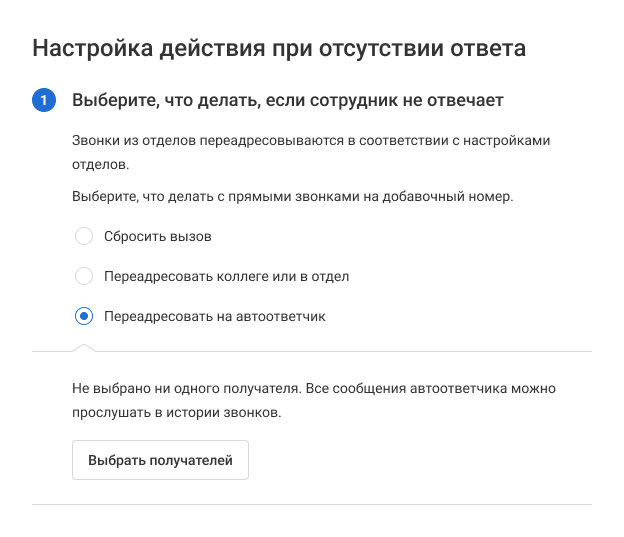The height and width of the screenshot is (537, 624).
Task: Click the divider line below the radio options
Action: [x=312, y=351]
